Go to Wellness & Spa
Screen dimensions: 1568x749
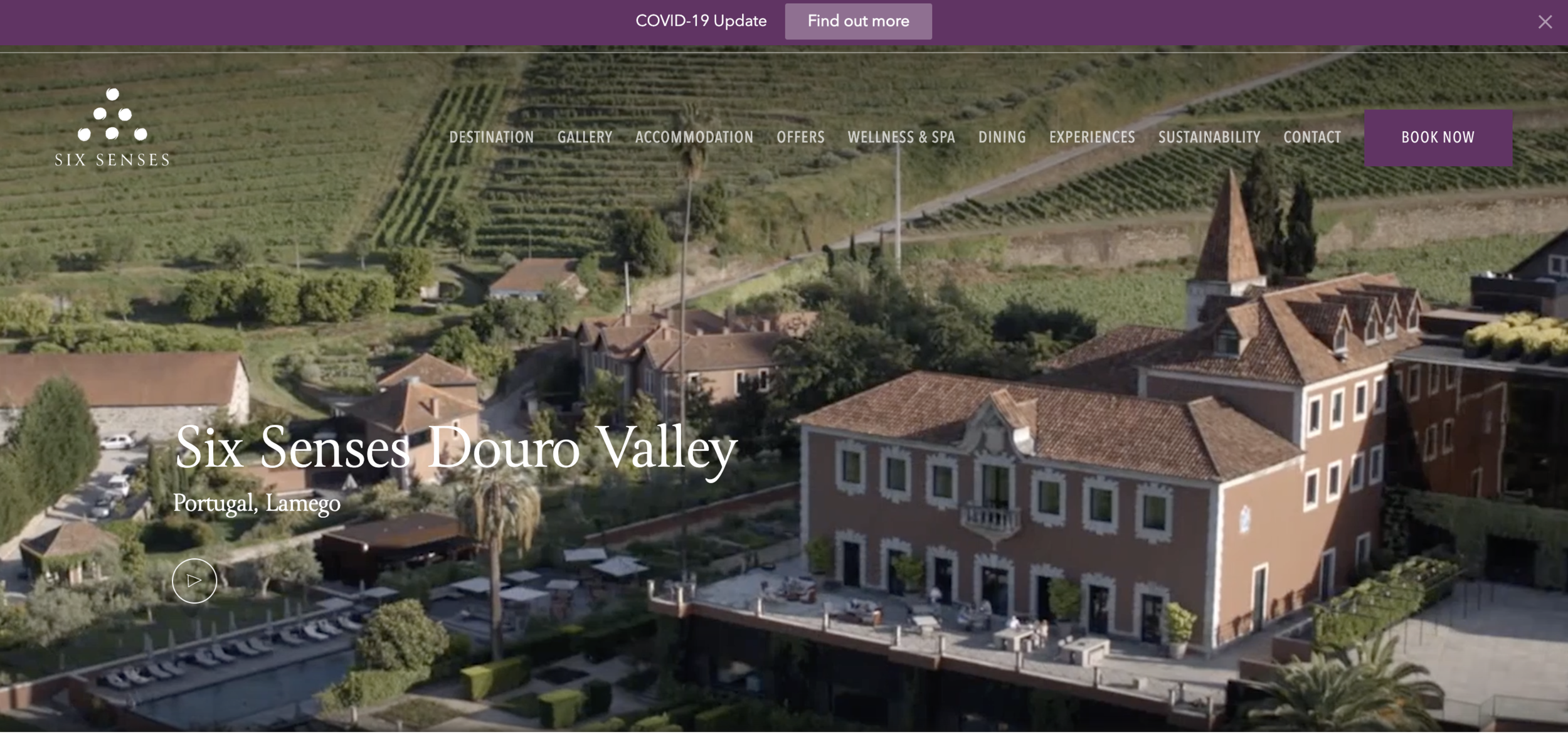tap(901, 137)
